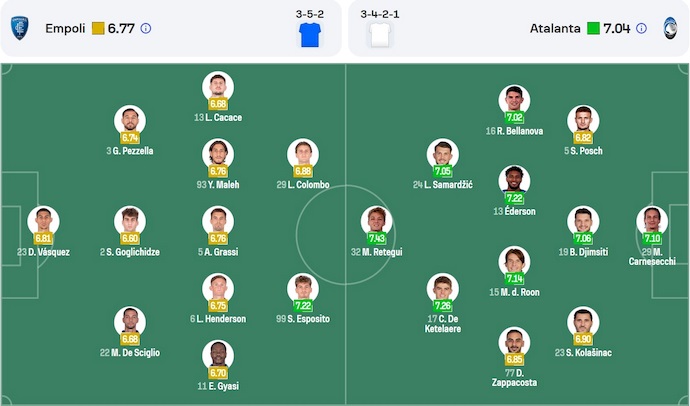Viewport: 690px width, 406px height.
Task: Open D. Vásquez goalkeeper avatar
Action: click(x=43, y=221)
